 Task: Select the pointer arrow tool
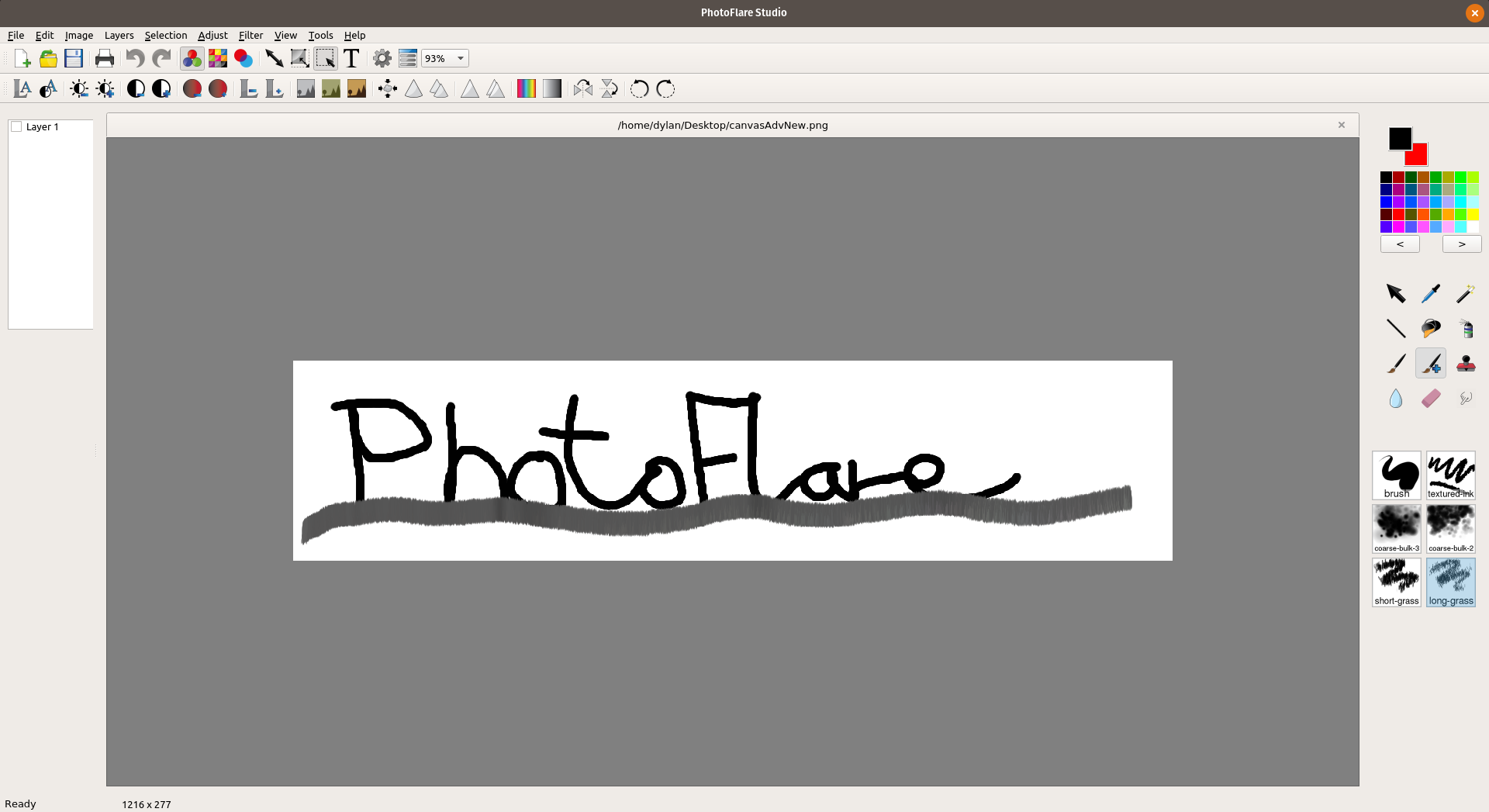[1396, 293]
